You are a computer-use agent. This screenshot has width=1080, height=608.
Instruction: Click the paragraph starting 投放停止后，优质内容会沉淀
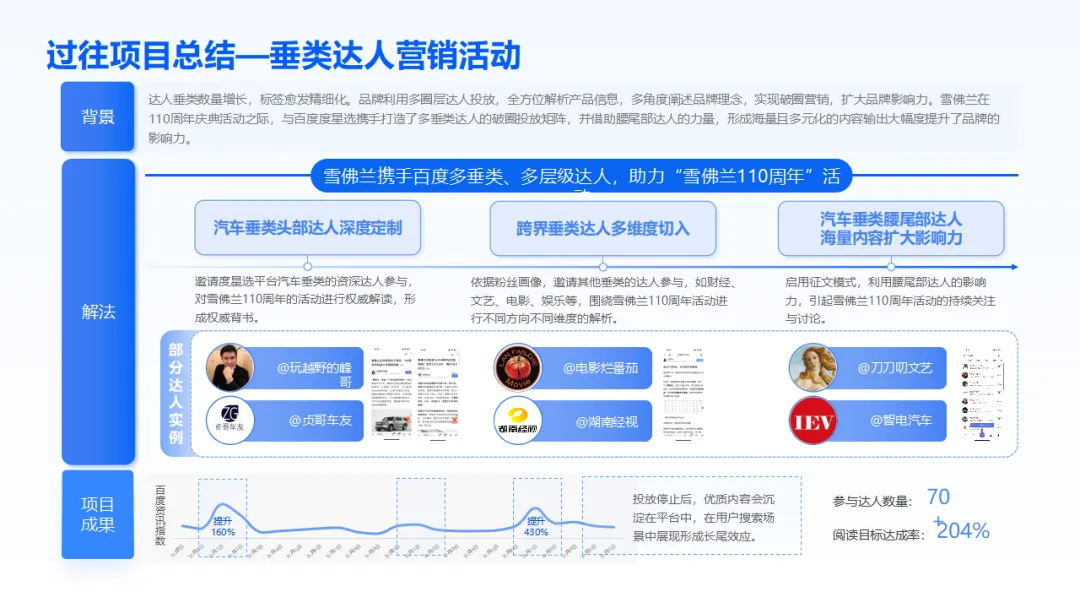[703, 517]
